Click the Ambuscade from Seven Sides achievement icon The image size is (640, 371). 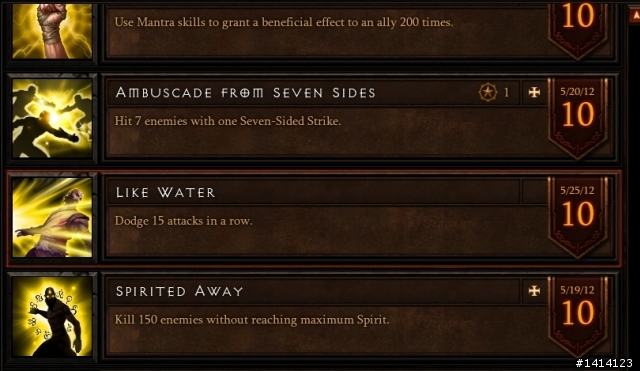[x=52, y=118]
